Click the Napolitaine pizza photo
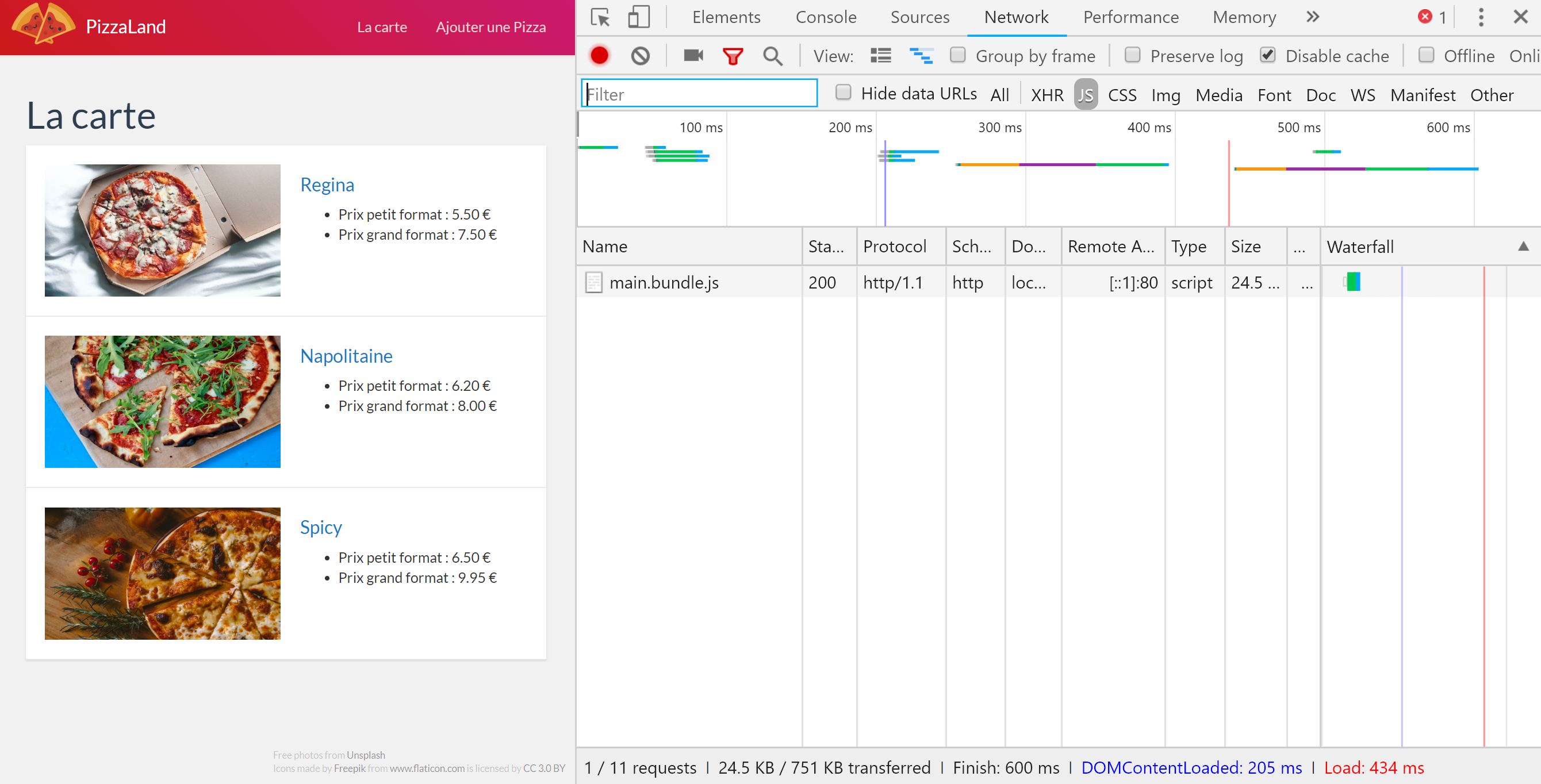This screenshot has width=1541, height=784. tap(163, 401)
